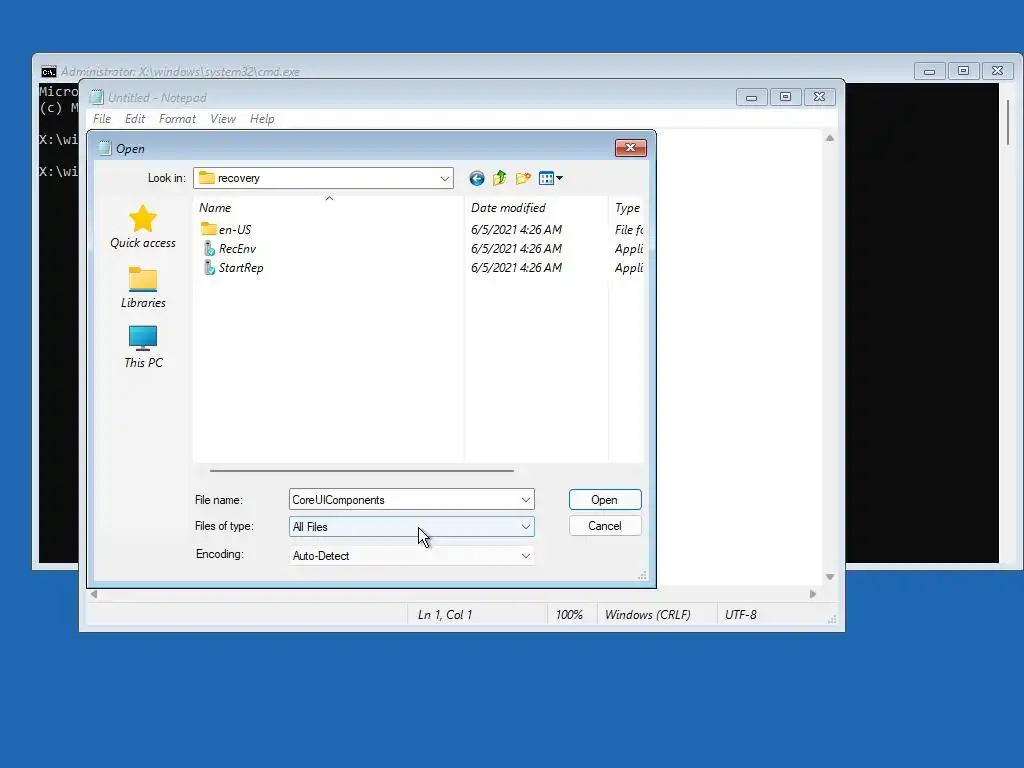Image resolution: width=1024 pixels, height=768 pixels.
Task: Go up one folder level icon
Action: (500, 178)
